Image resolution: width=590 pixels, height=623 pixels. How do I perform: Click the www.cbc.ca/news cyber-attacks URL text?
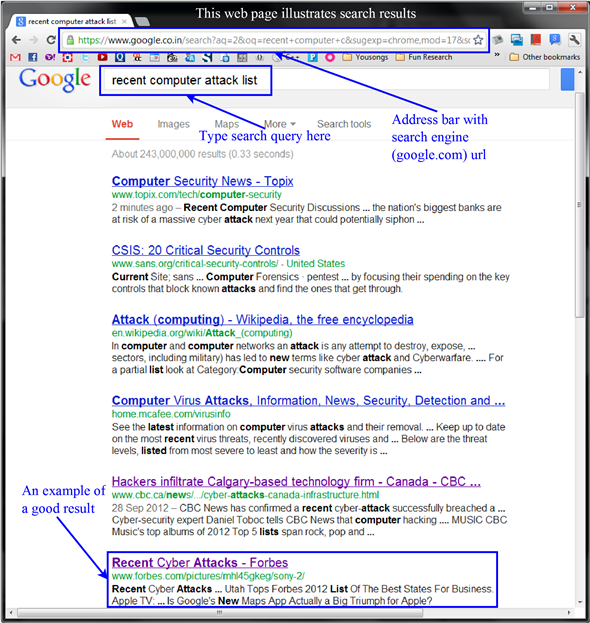[246, 495]
